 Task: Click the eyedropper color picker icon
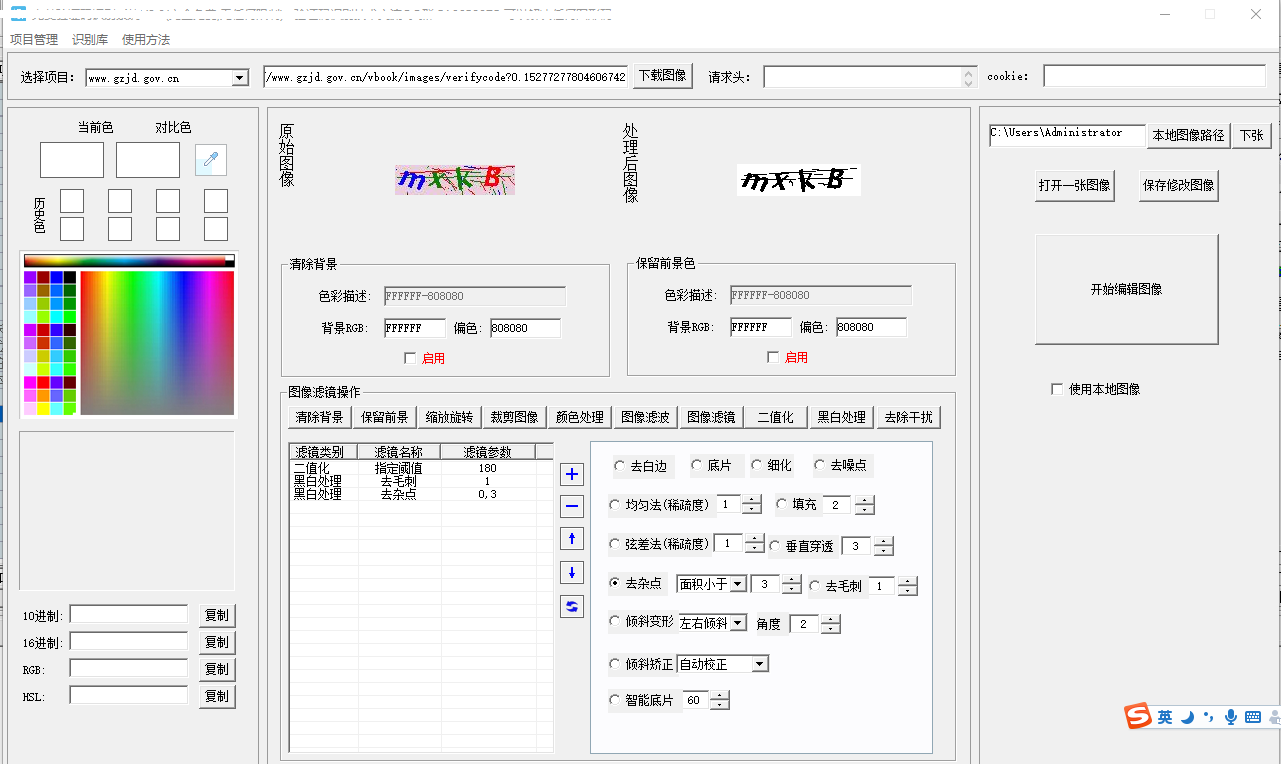coord(211,160)
